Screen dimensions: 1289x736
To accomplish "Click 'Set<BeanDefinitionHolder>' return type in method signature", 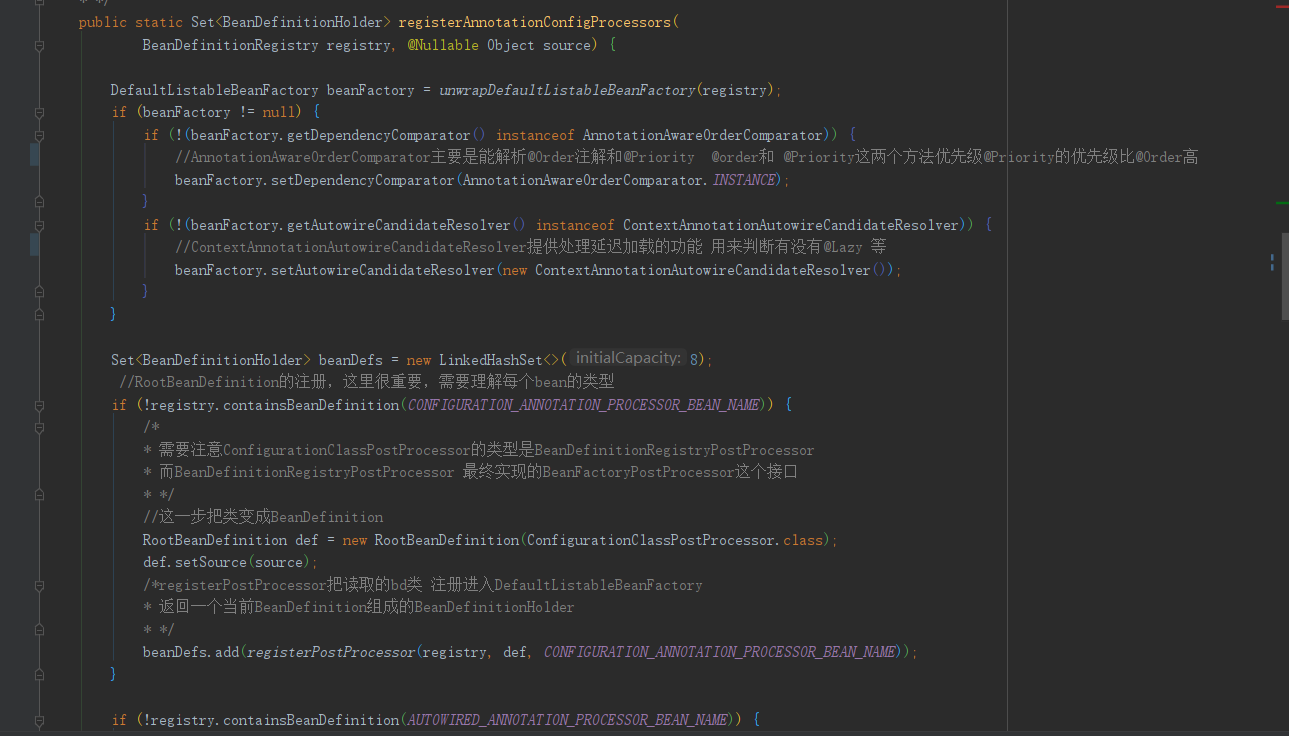I will tap(291, 22).
